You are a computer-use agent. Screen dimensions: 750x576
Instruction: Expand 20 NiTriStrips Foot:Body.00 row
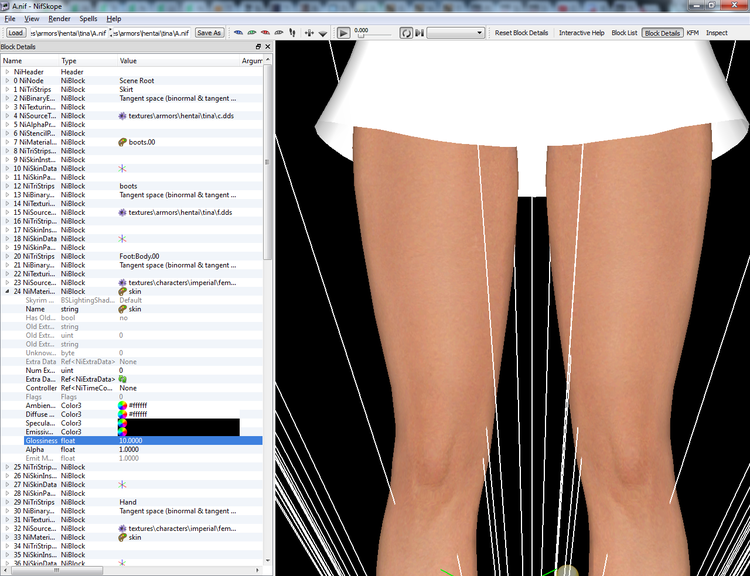[7, 256]
